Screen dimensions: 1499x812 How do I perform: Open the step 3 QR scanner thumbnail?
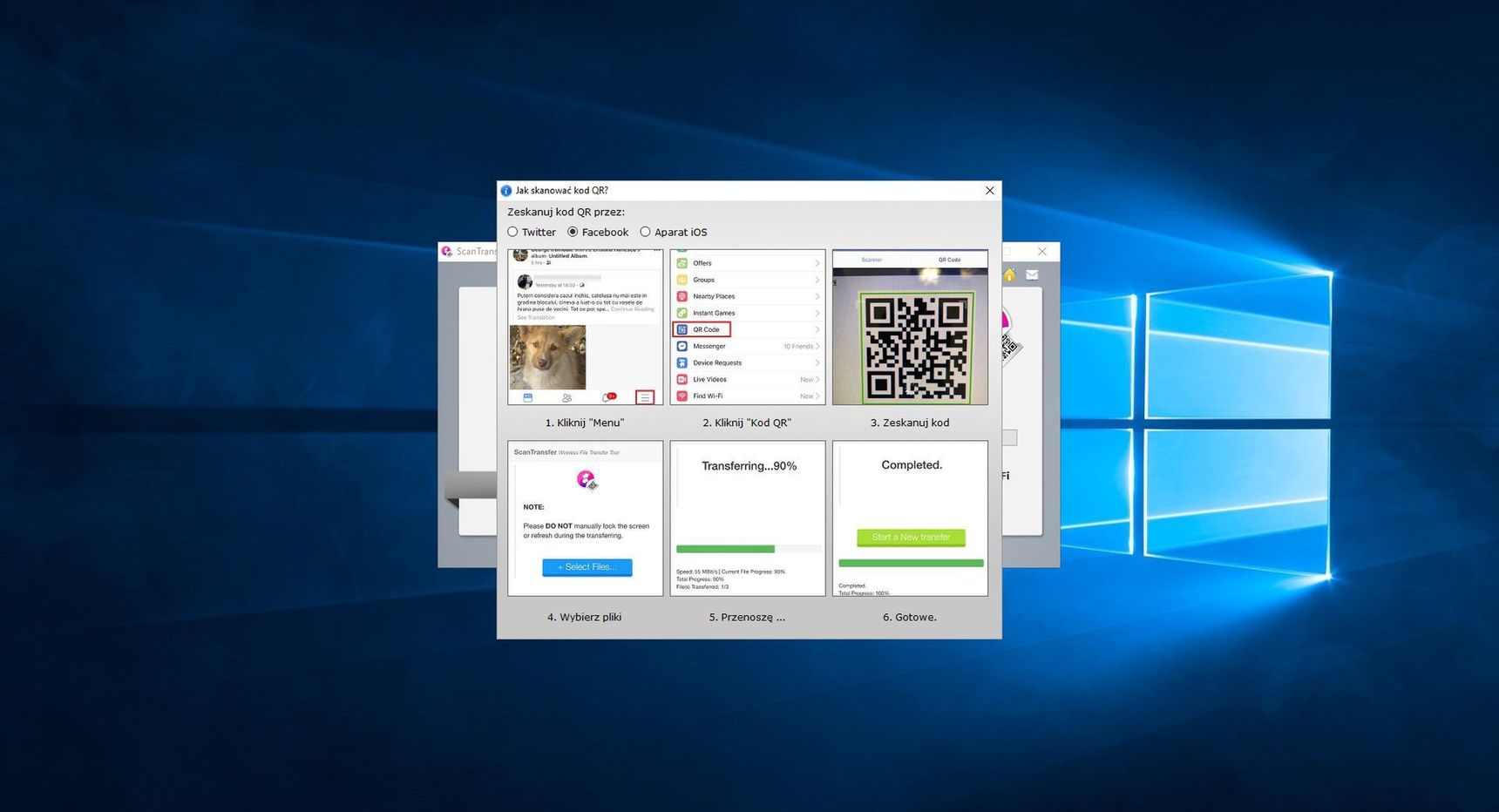(x=910, y=328)
